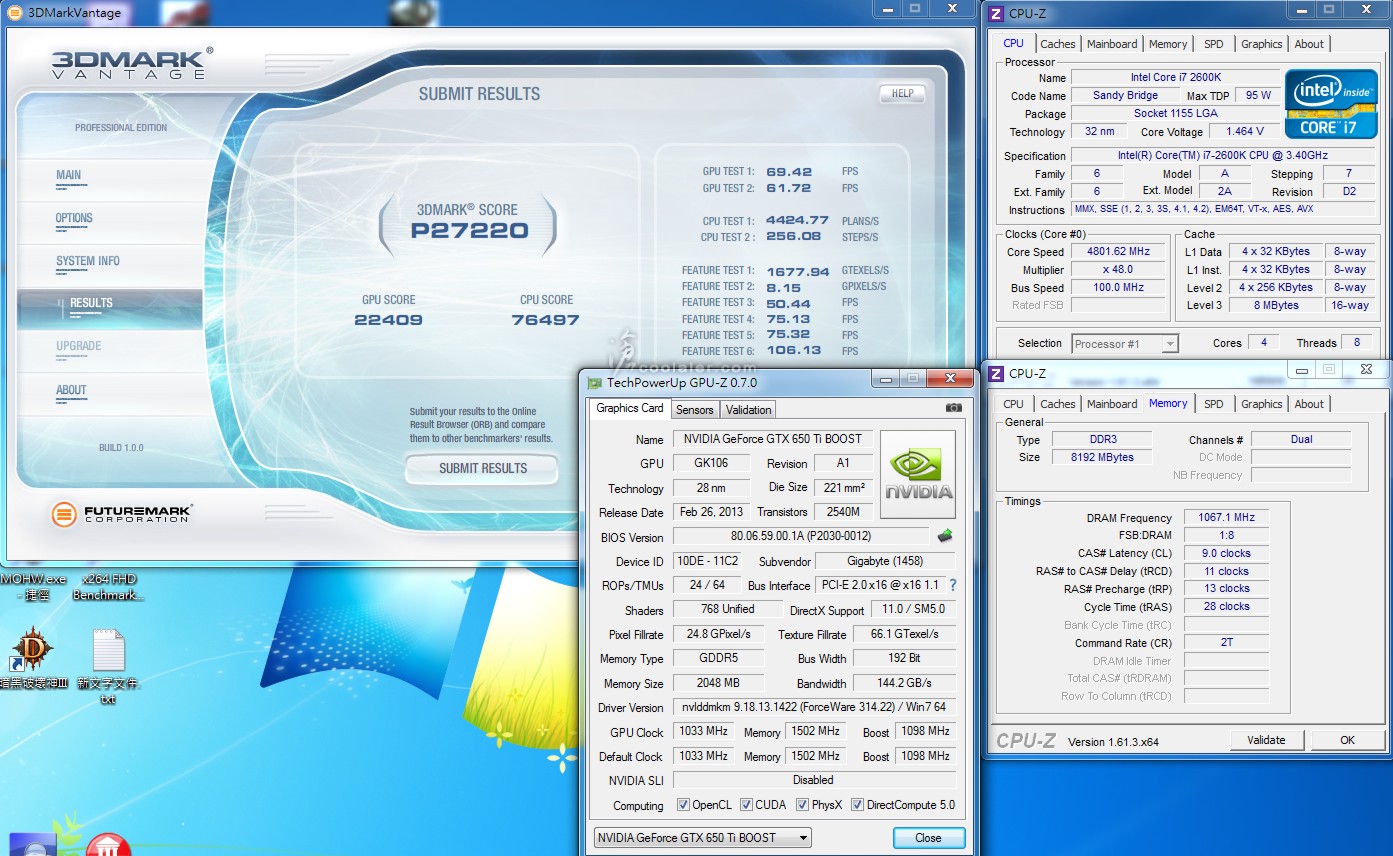
Task: Click the CPU name field Intel Core i7 2600K
Action: [1175, 77]
